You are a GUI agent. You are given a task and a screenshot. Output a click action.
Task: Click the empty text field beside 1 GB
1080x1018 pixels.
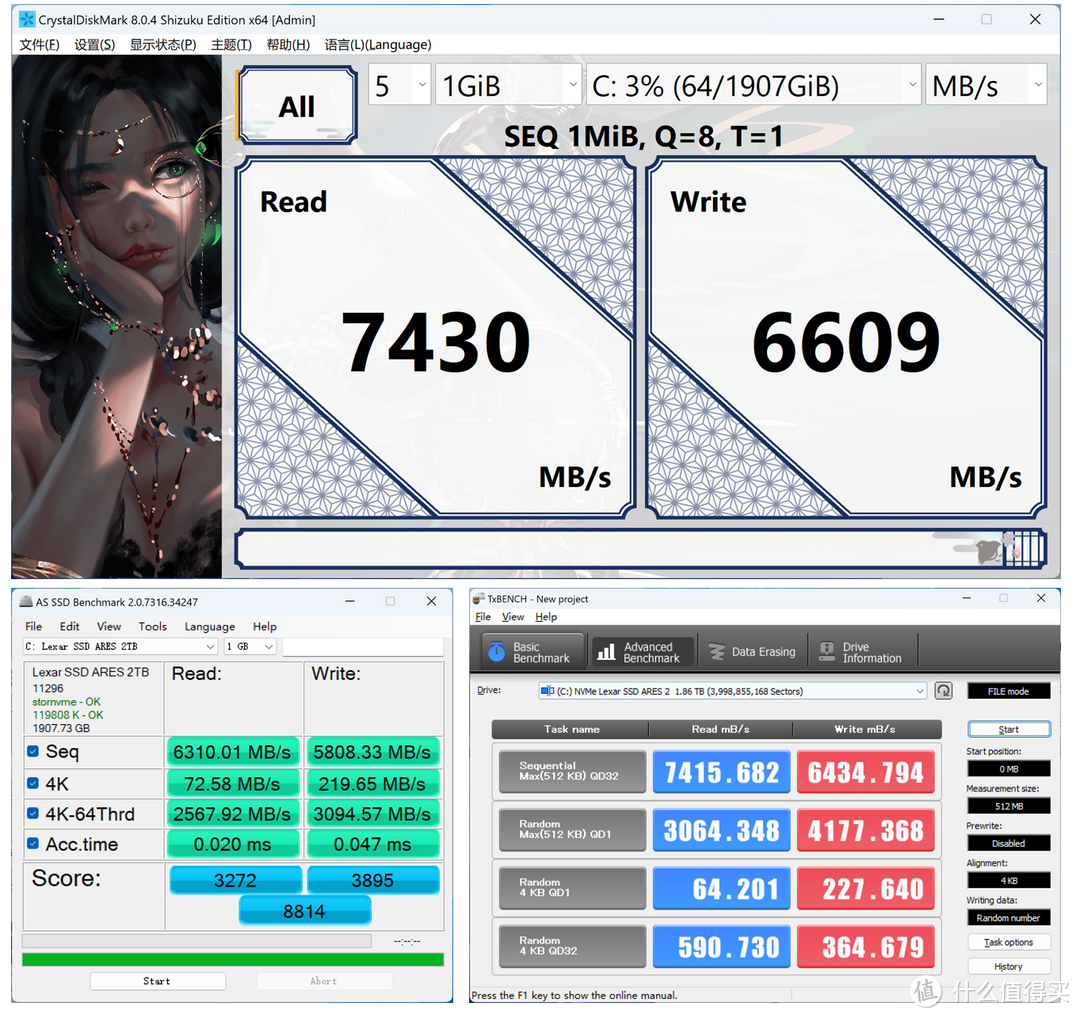(x=363, y=646)
